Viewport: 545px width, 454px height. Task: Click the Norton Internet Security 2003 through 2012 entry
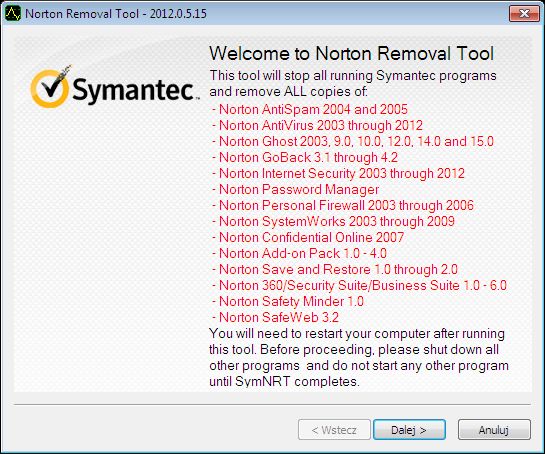tap(338, 173)
